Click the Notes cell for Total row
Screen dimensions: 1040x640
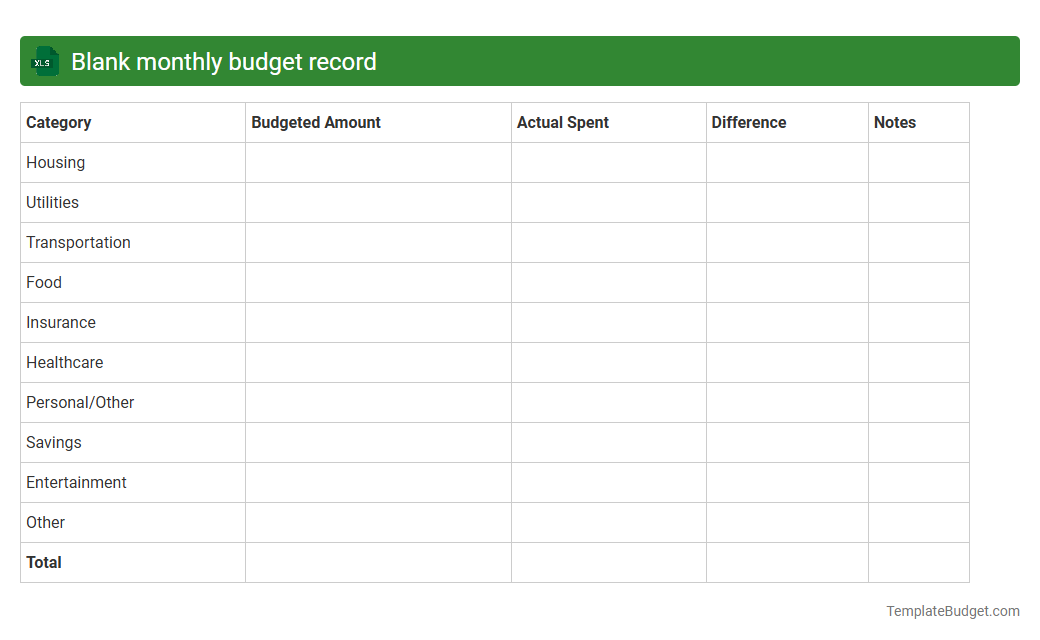pyautogui.click(x=918, y=562)
